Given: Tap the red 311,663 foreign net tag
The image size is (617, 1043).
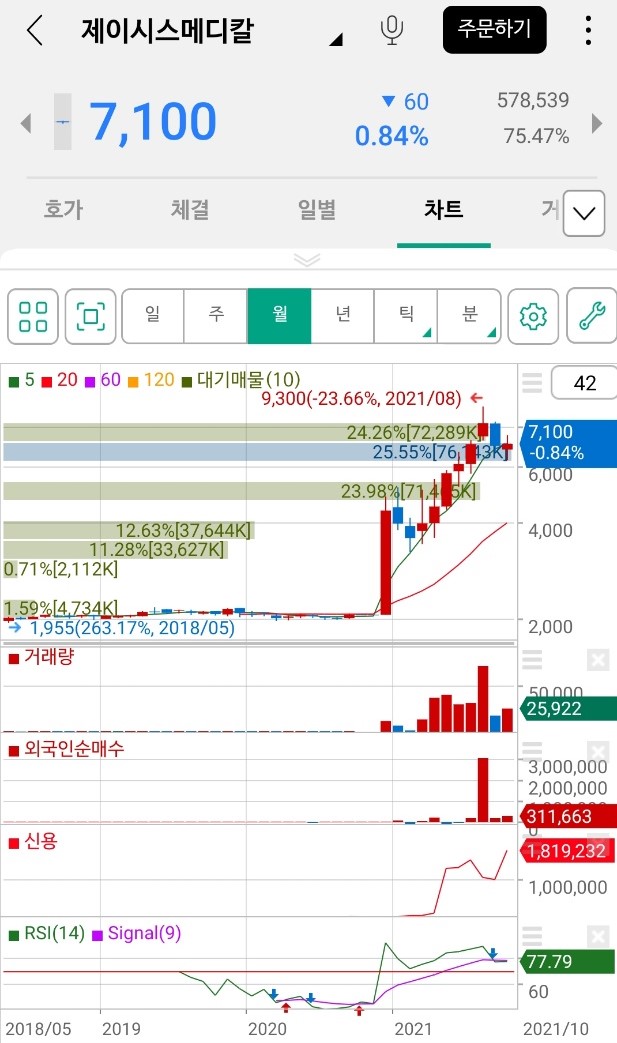Looking at the screenshot, I should tap(570, 816).
